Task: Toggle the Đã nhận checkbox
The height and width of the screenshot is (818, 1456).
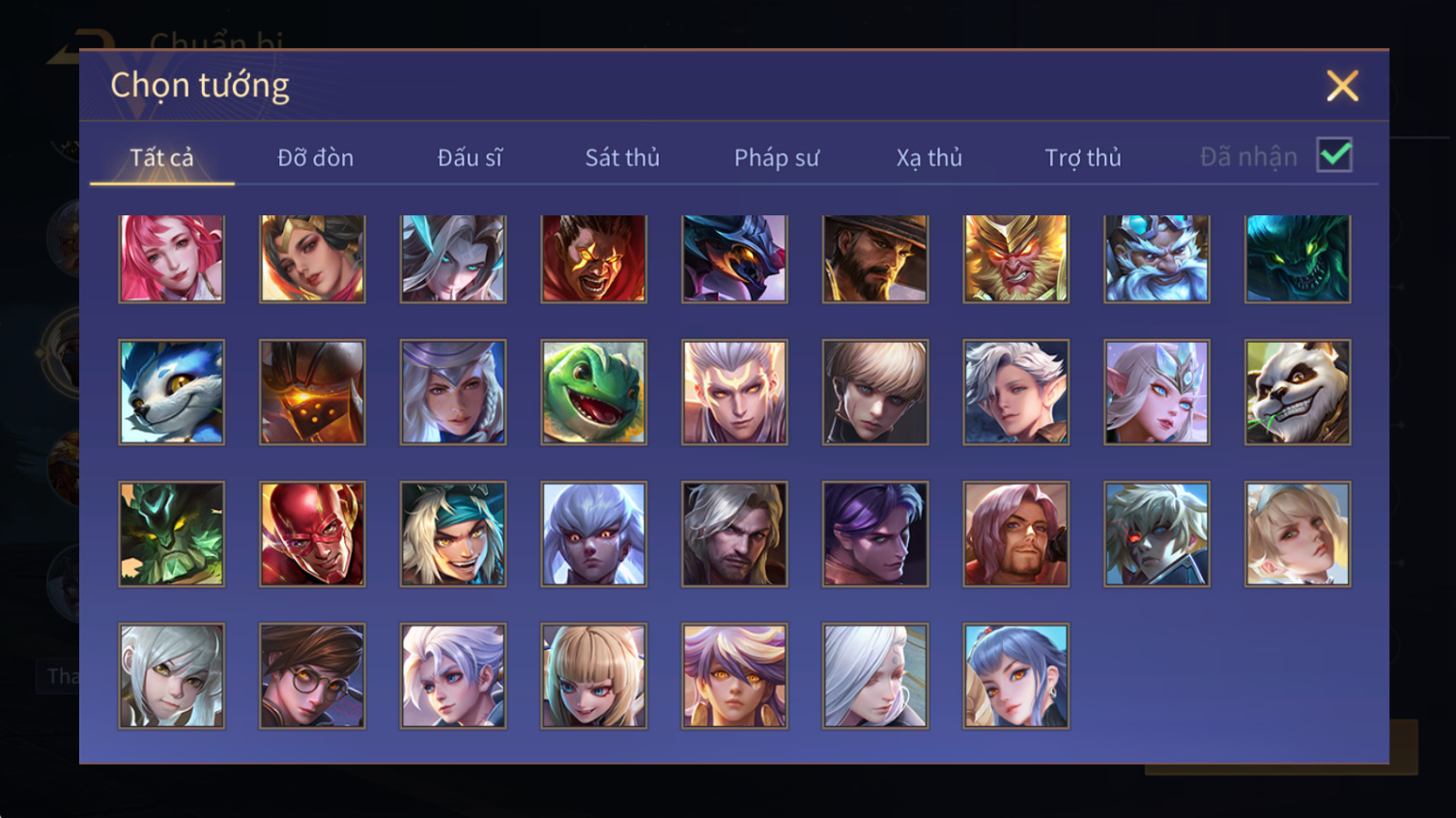Action: [x=1334, y=155]
